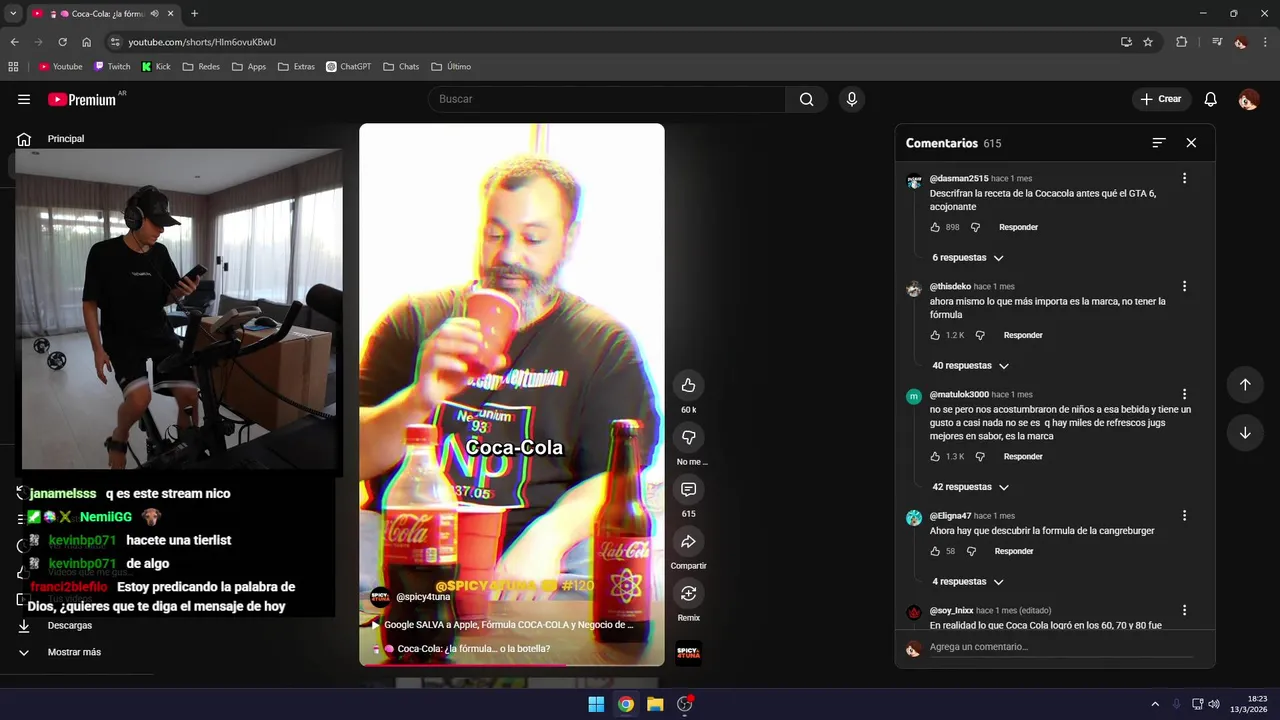Start voice search with microphone icon

tap(852, 99)
